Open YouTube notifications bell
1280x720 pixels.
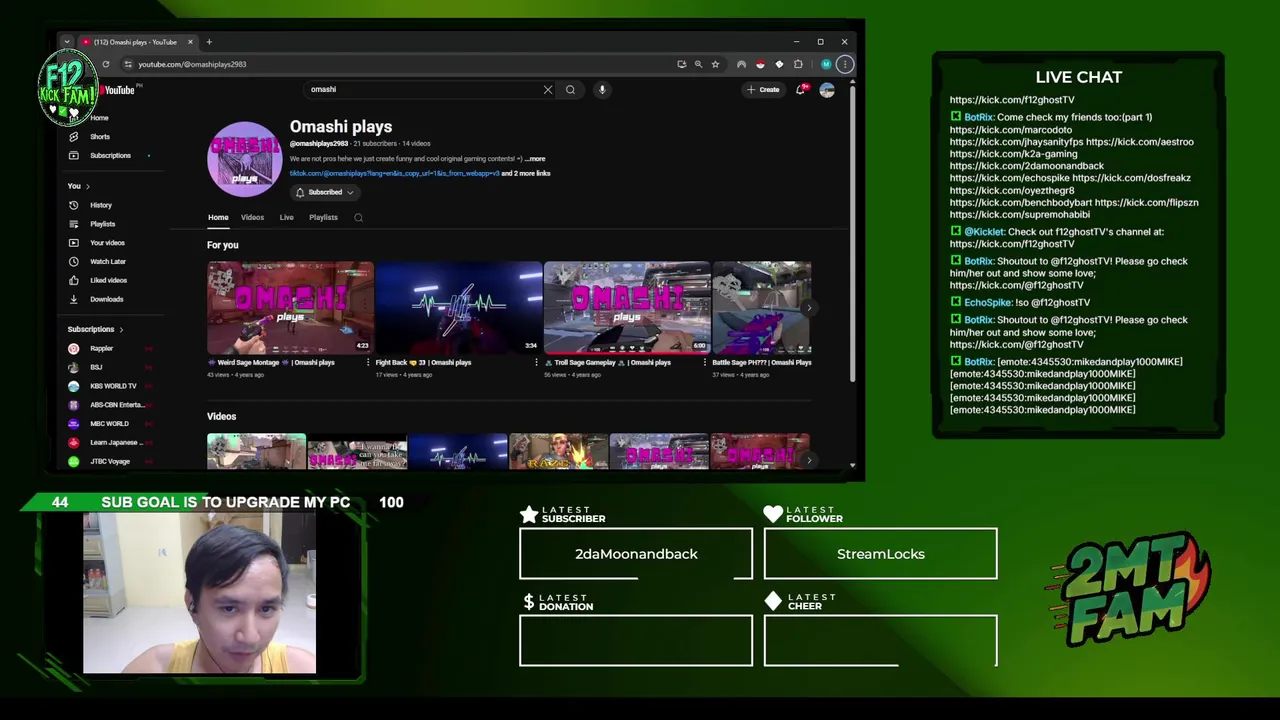[x=800, y=90]
